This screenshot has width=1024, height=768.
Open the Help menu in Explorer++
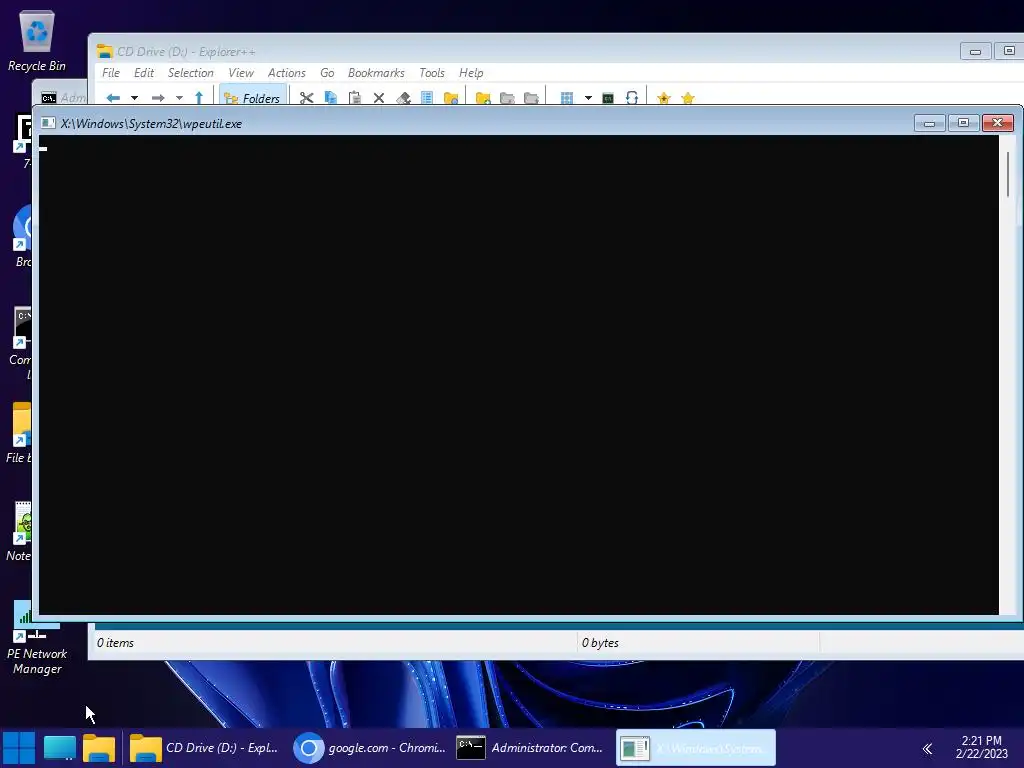(471, 72)
